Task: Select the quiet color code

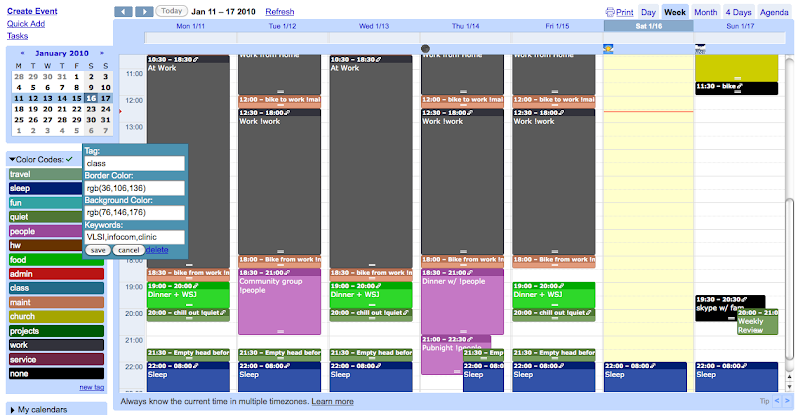Action: (x=45, y=217)
